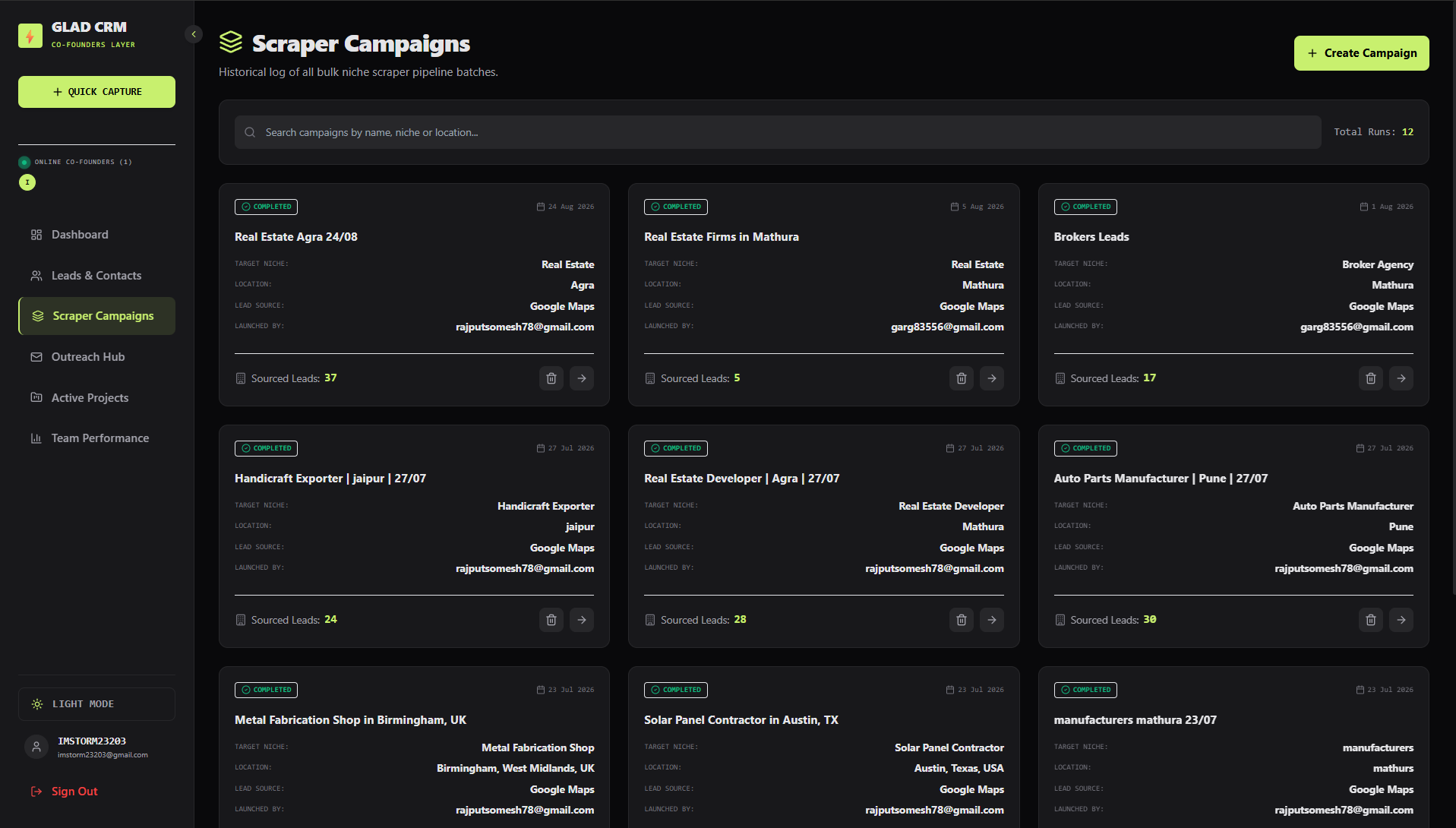Click Real Estate Agra 24/08 card title
The height and width of the screenshot is (828, 1456).
pyautogui.click(x=296, y=237)
